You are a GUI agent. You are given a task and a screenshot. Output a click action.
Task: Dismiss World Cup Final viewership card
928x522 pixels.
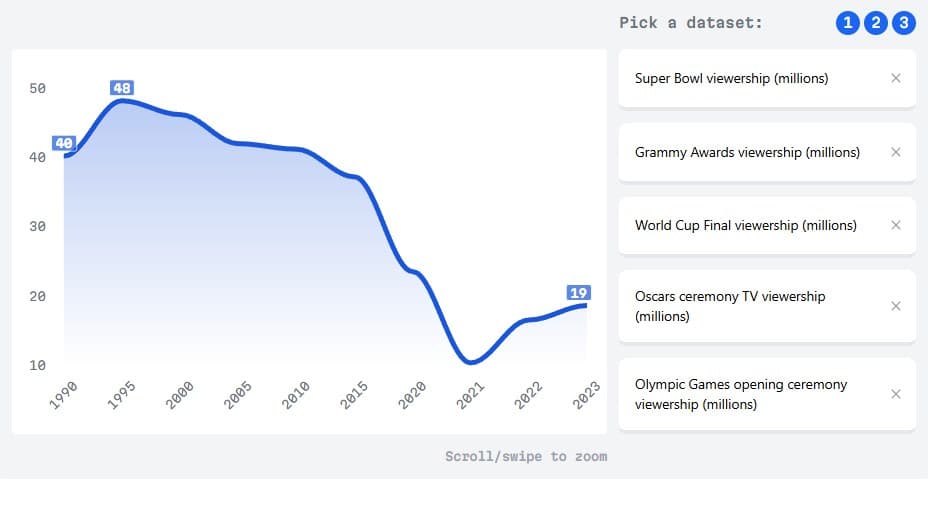pos(895,225)
